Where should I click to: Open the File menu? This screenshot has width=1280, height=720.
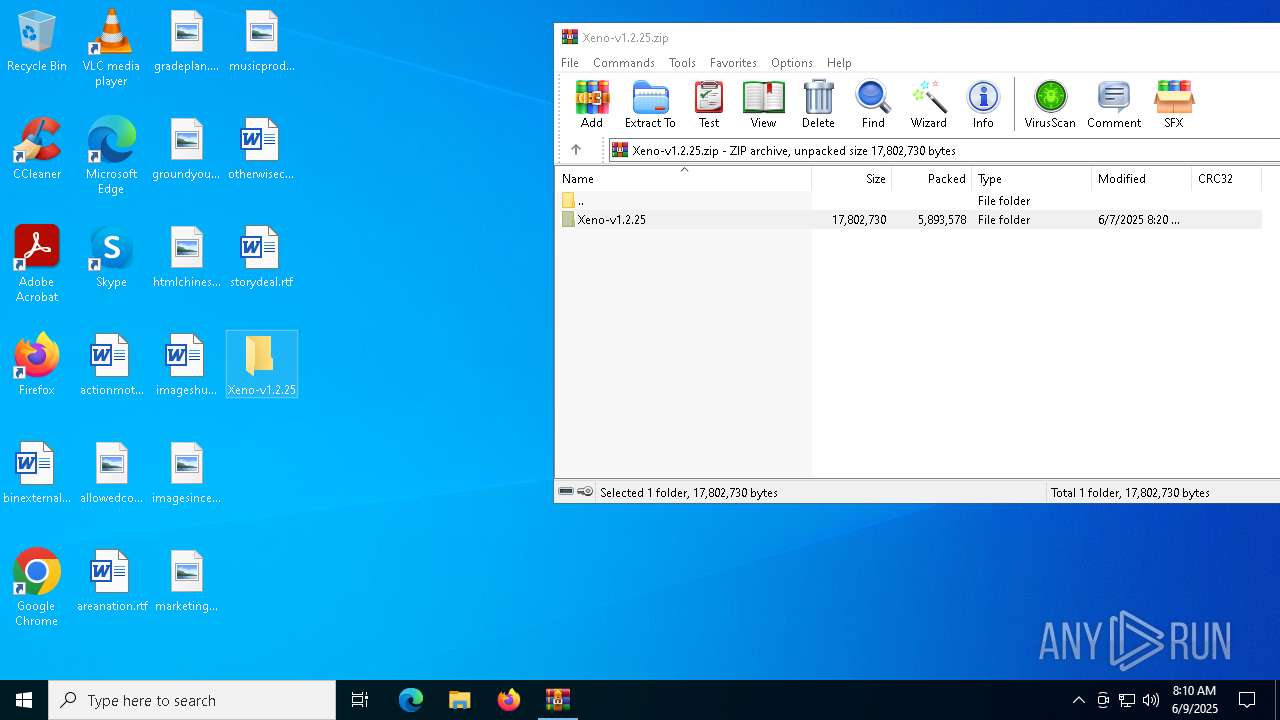click(570, 62)
